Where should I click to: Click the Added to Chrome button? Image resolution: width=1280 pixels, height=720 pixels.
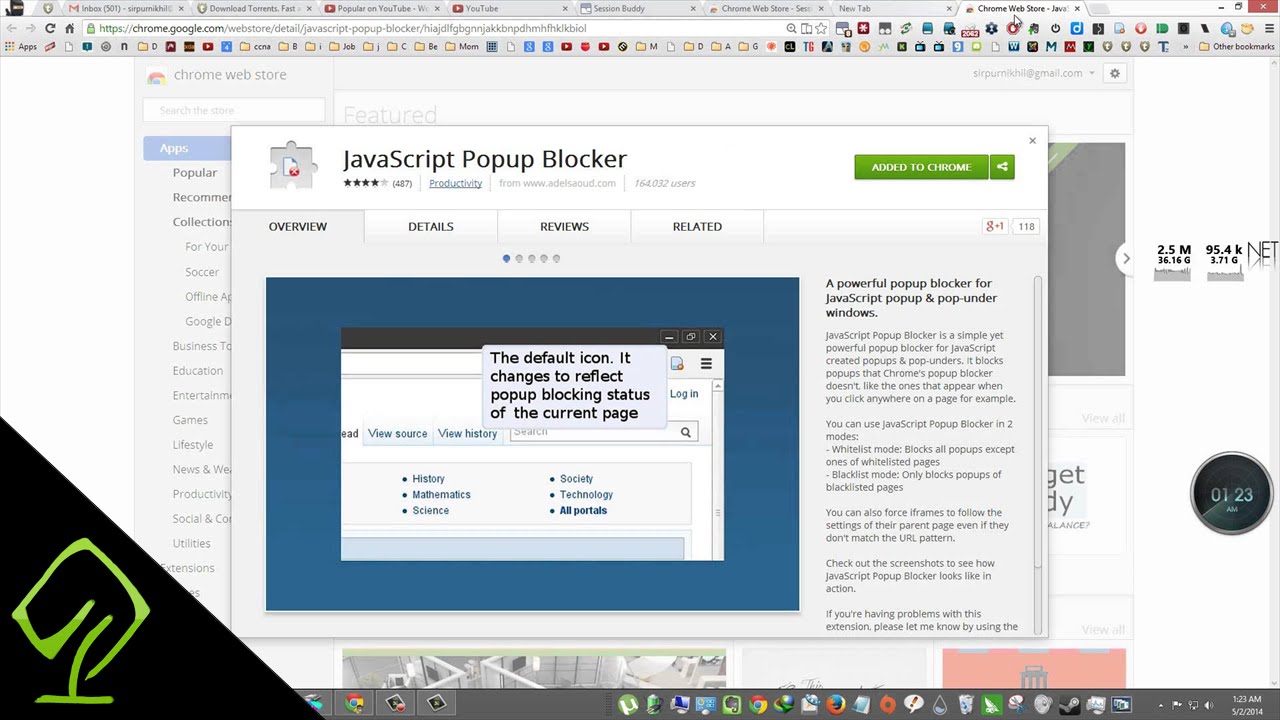click(921, 167)
